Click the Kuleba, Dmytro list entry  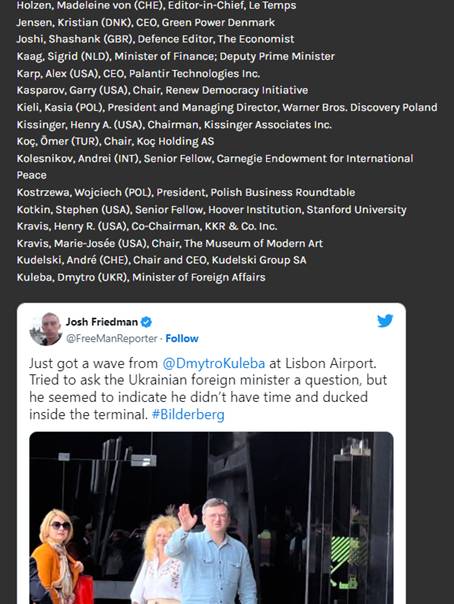click(x=141, y=277)
